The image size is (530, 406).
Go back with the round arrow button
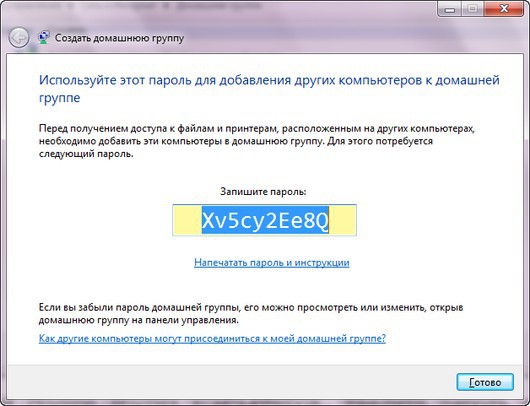19,38
